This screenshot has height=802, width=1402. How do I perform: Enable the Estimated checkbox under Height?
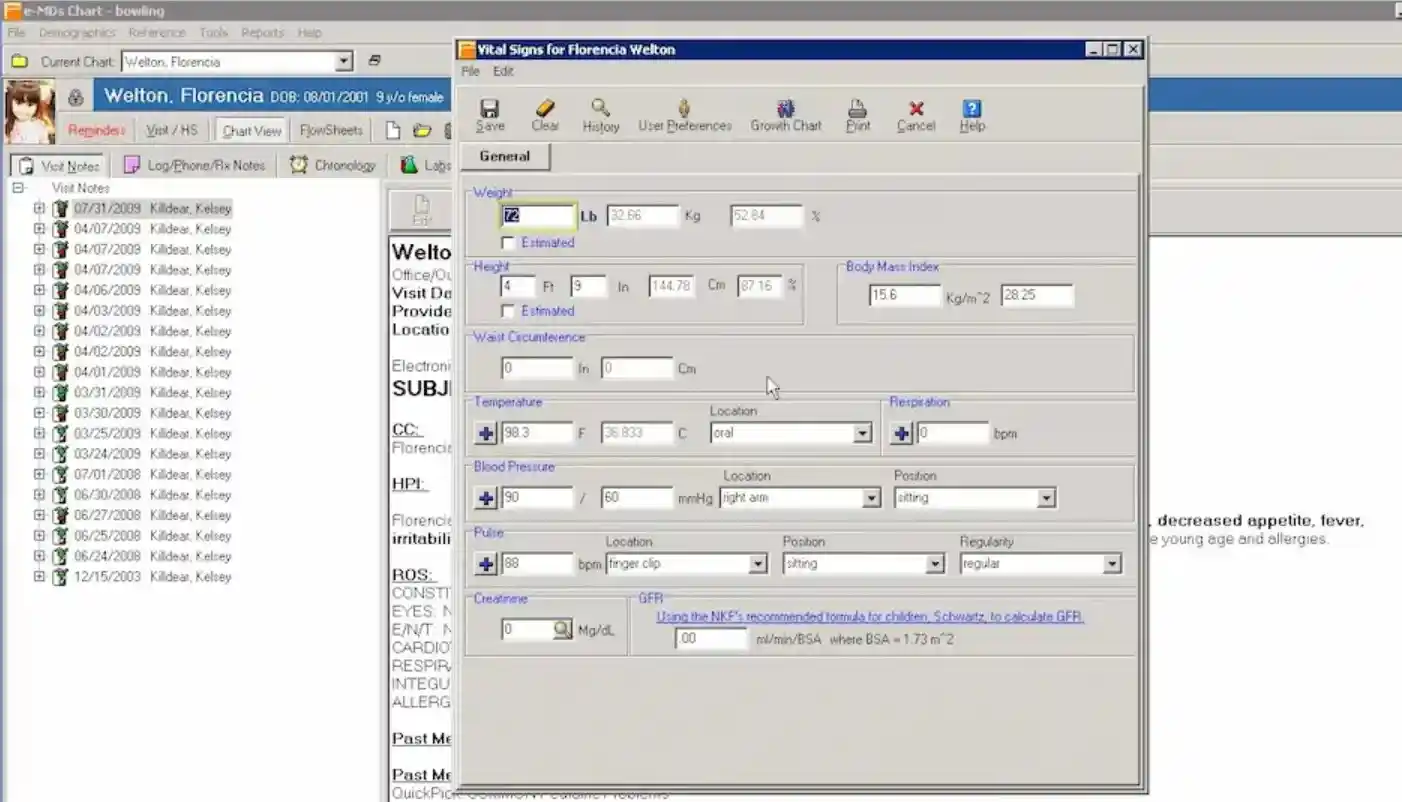pos(508,311)
